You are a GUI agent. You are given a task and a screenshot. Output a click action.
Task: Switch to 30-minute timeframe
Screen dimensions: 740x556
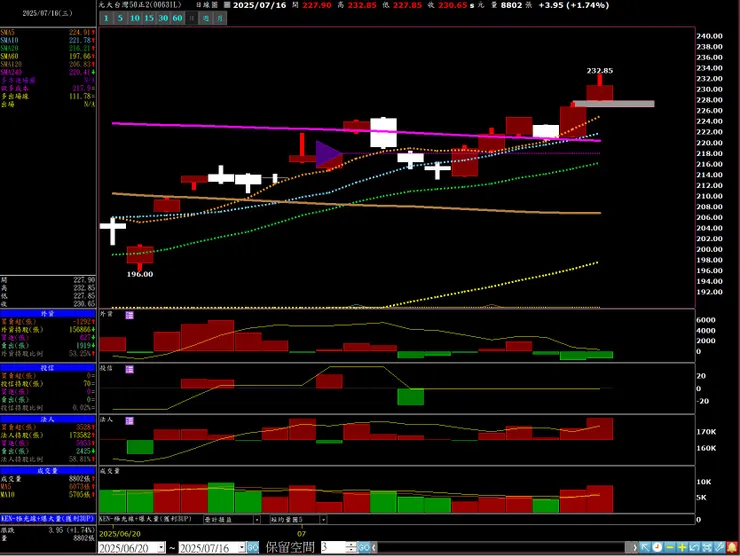coord(163,18)
